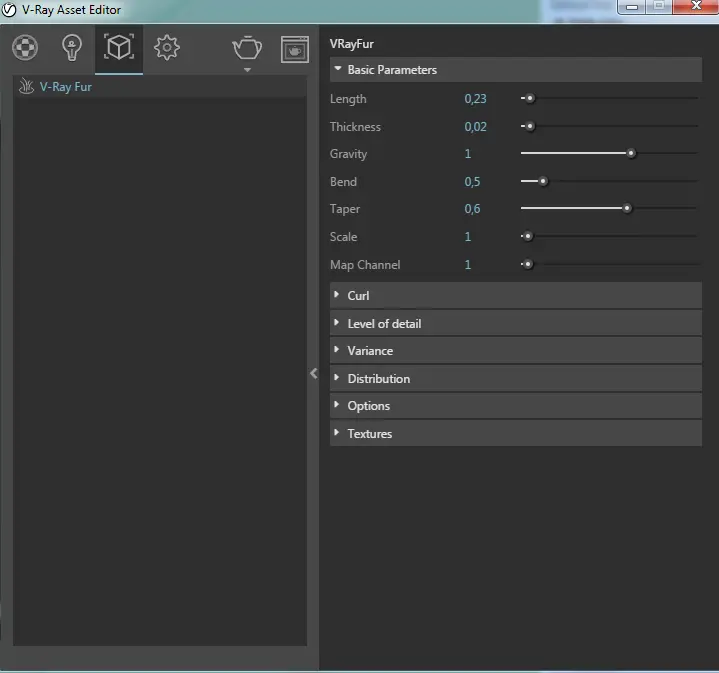This screenshot has width=719, height=673.
Task: Click the Length value field
Action: (x=475, y=99)
